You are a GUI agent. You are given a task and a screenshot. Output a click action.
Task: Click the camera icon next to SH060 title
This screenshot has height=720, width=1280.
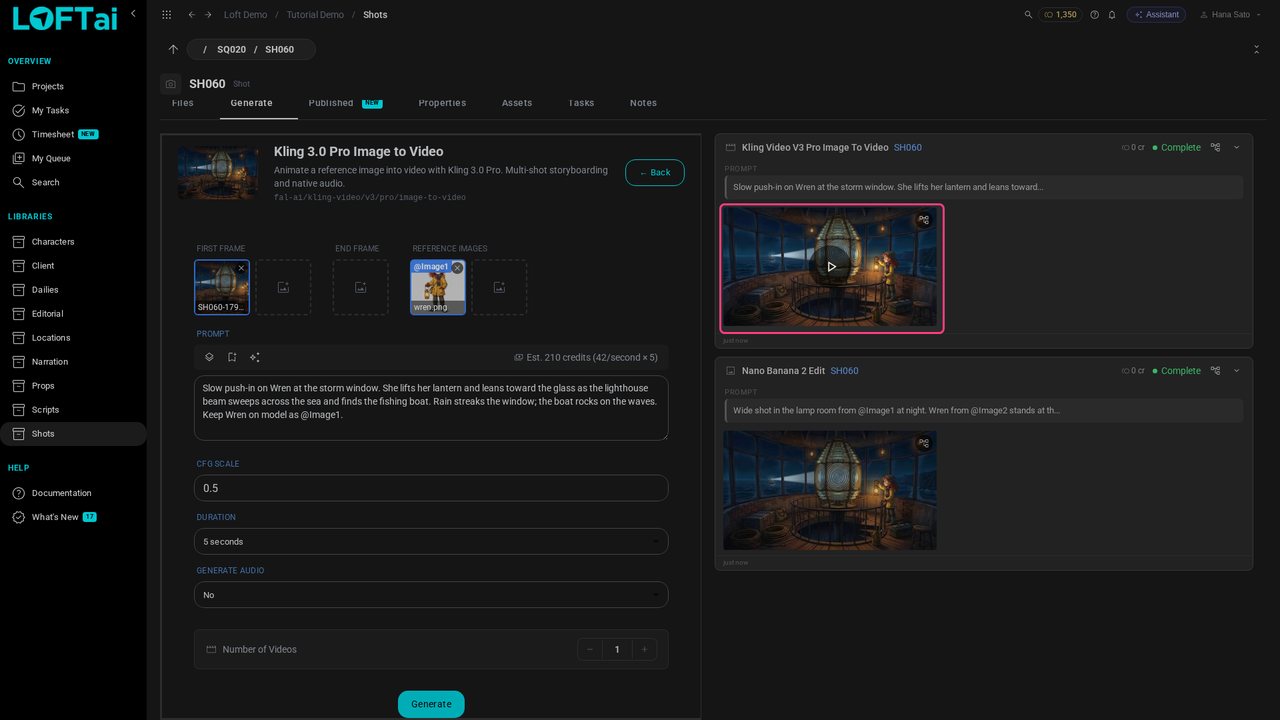click(171, 85)
